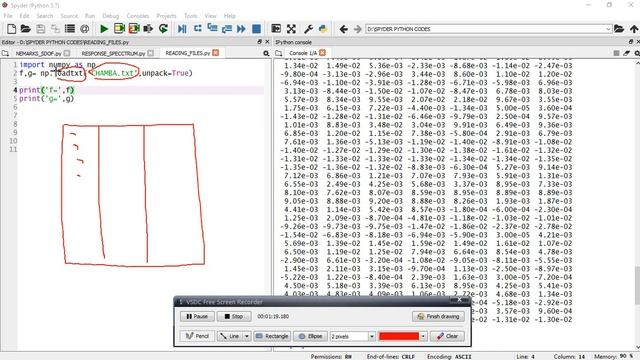The image size is (640, 360).
Task: Click Finish drawing in VSDC recorder
Action: click(x=438, y=316)
